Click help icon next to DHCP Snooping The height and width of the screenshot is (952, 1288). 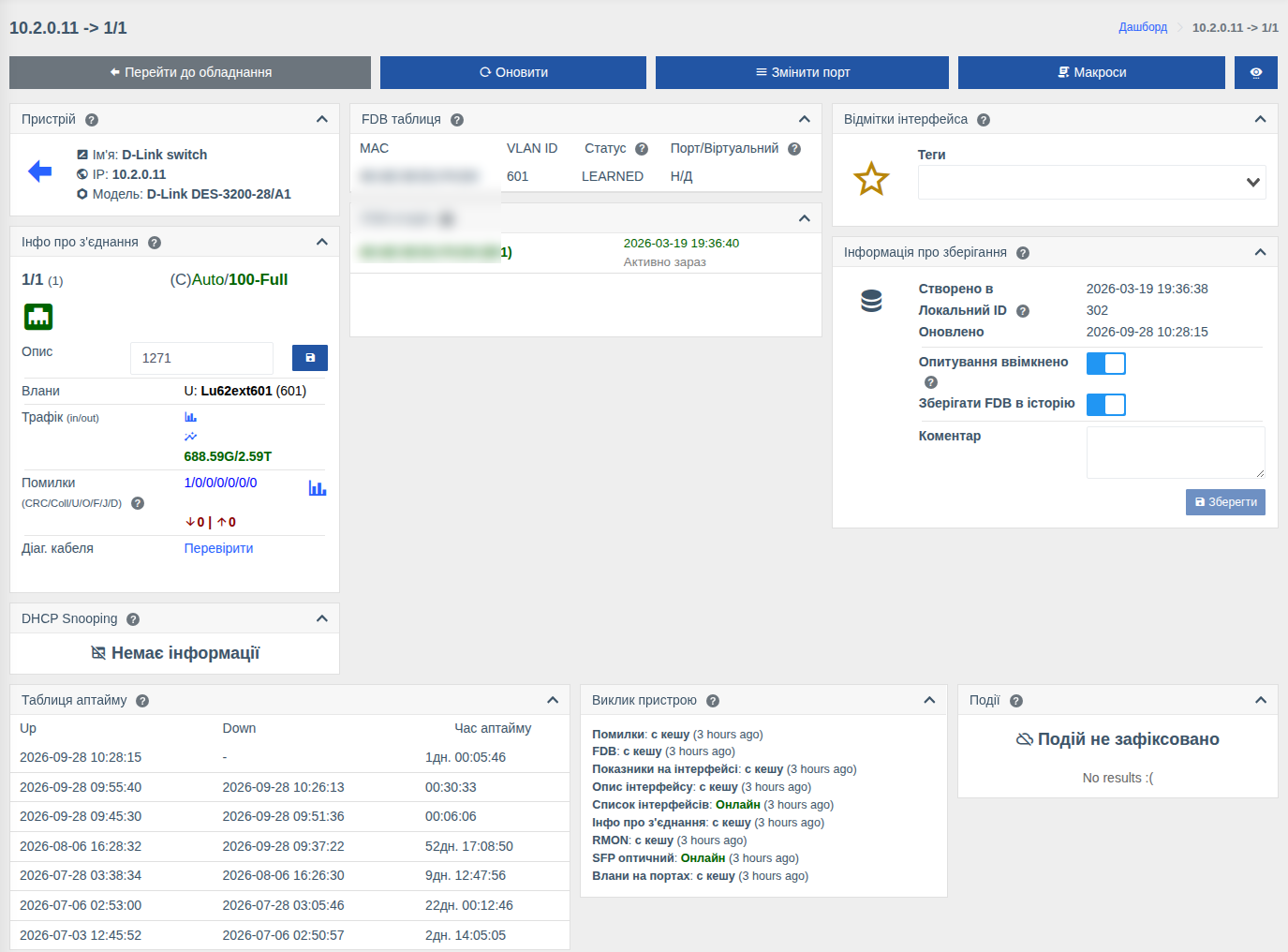pyautogui.click(x=133, y=619)
